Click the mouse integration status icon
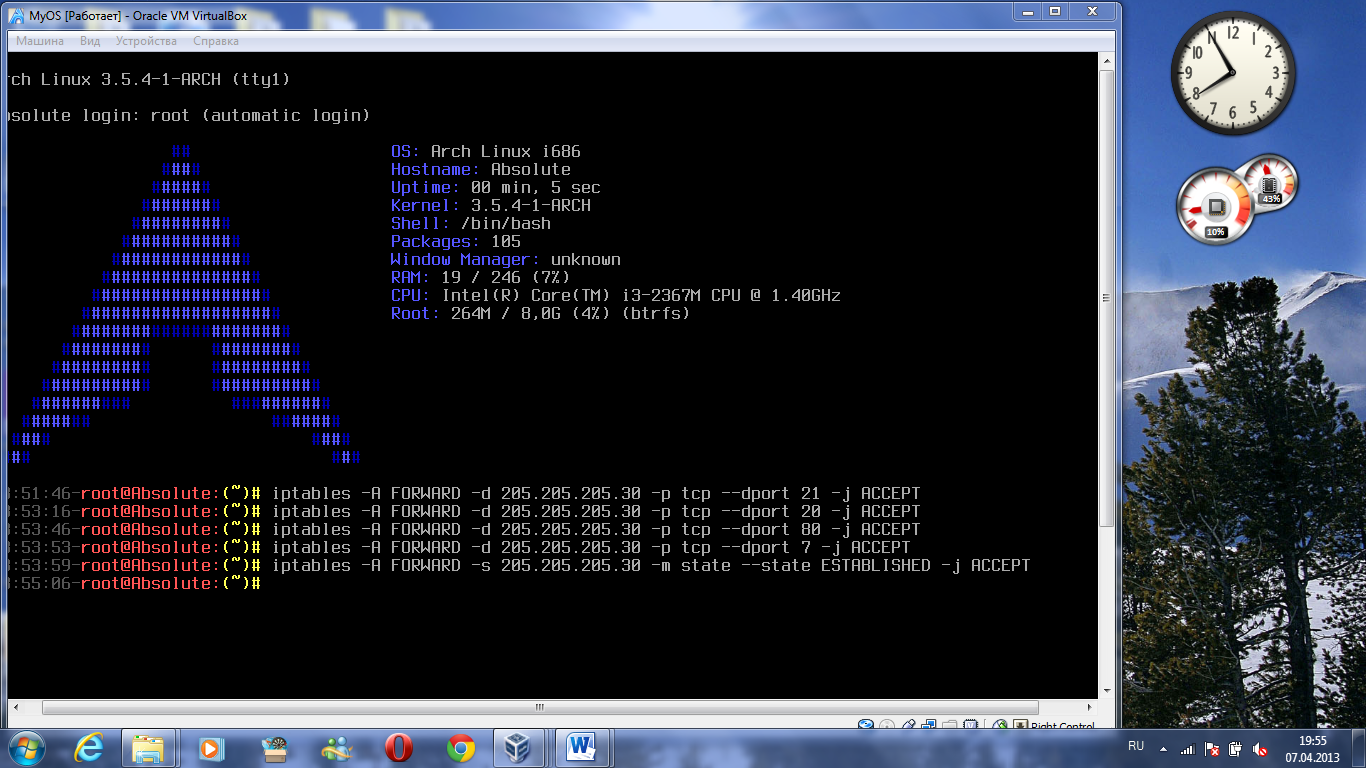This screenshot has width=1366, height=768. point(999,726)
